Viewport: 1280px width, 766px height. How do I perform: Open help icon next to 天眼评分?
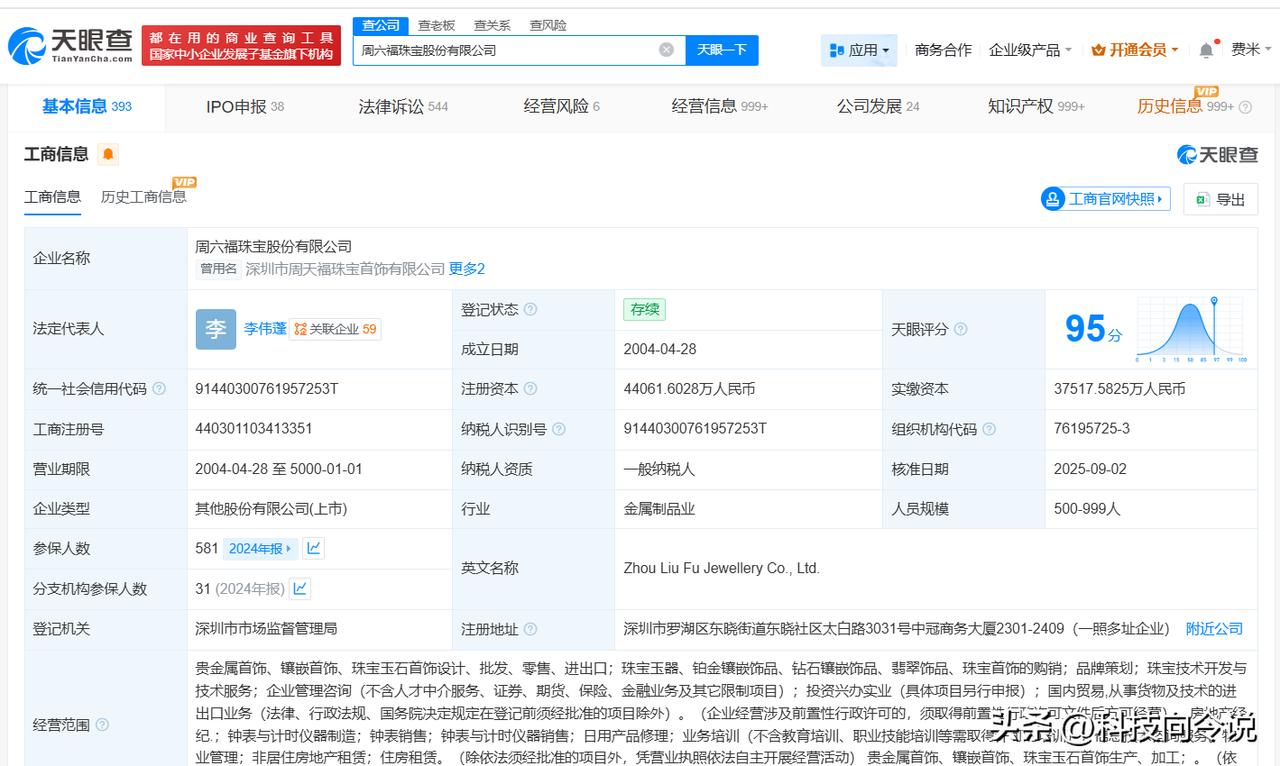(x=960, y=329)
